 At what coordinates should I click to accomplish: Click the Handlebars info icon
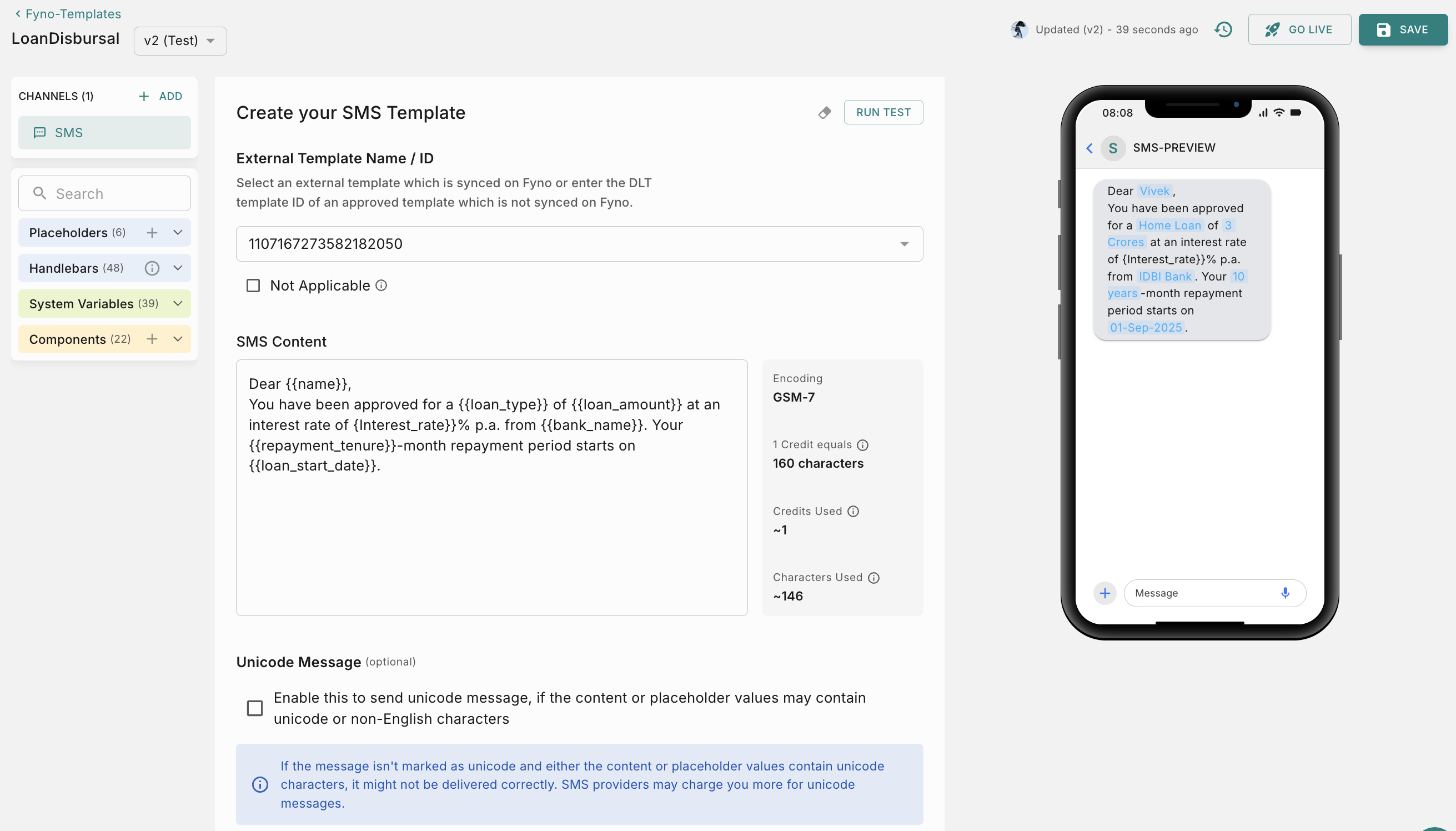click(x=152, y=268)
